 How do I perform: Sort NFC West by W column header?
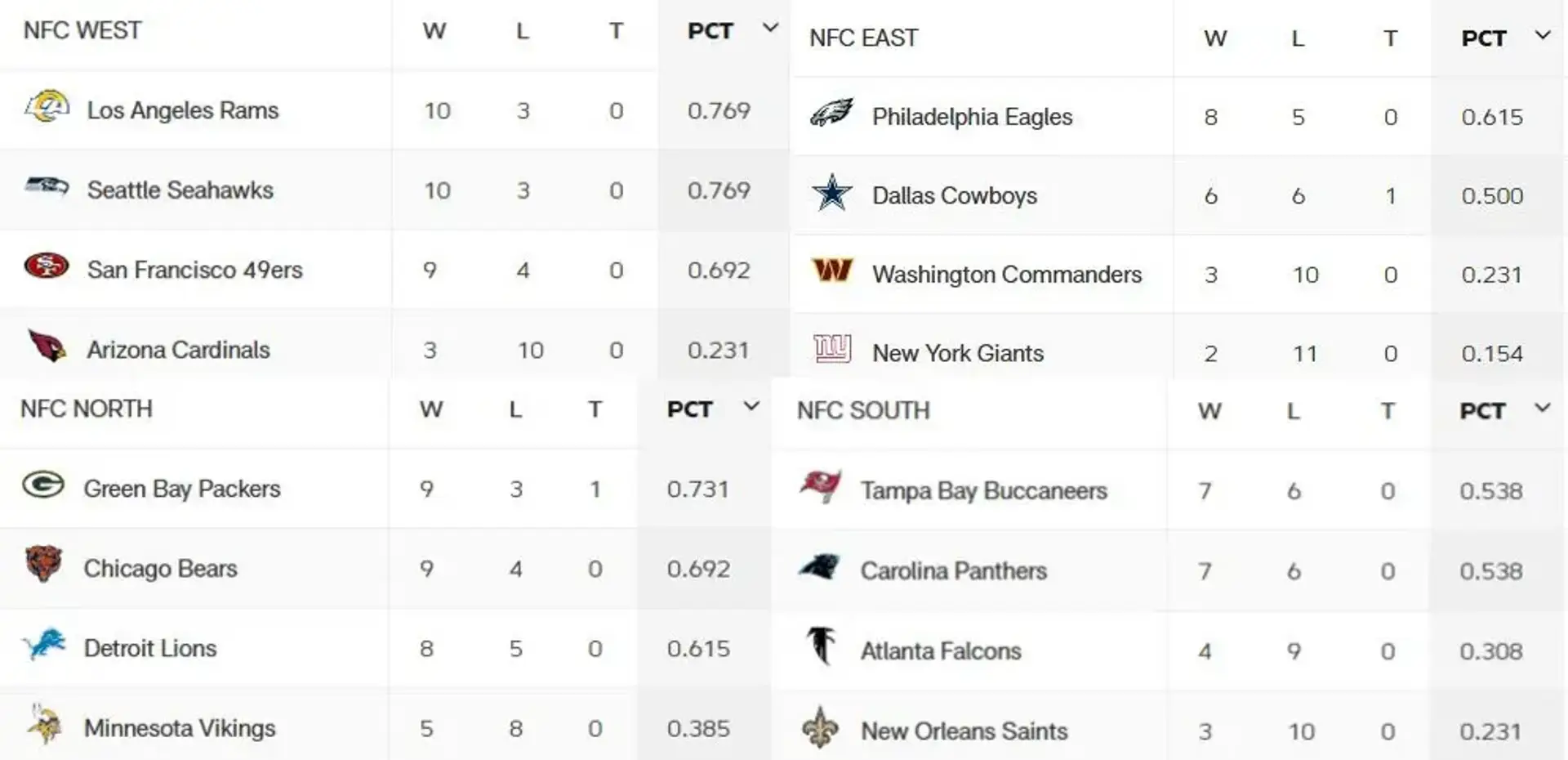tap(434, 31)
